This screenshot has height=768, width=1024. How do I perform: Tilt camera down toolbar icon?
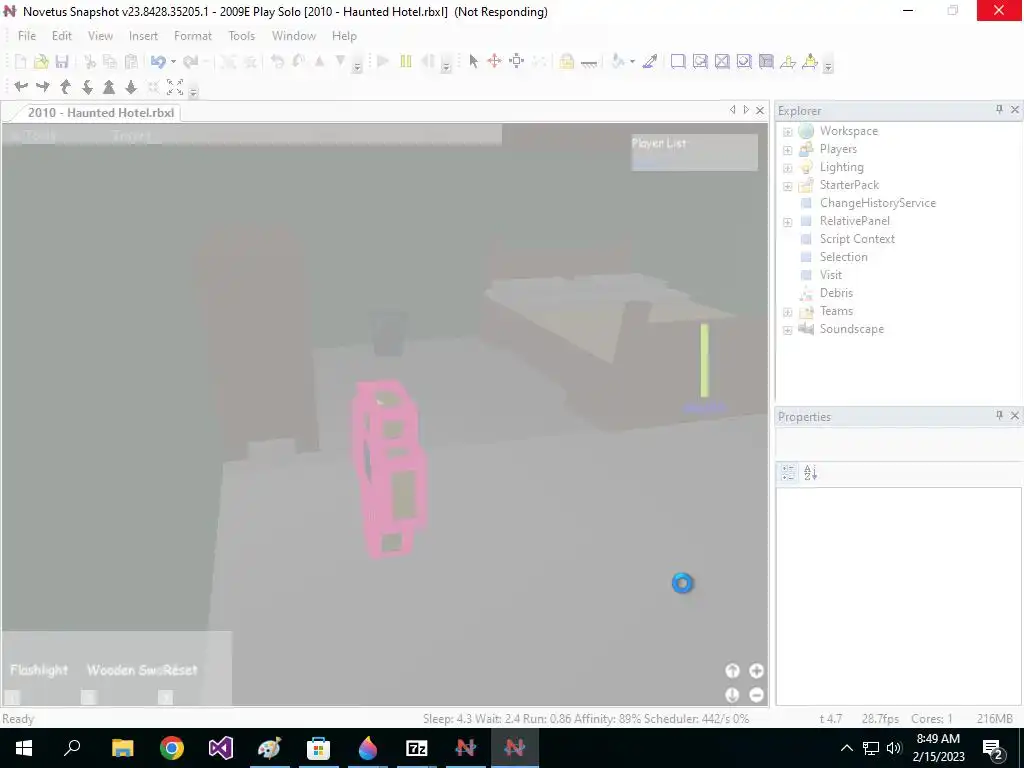click(88, 86)
